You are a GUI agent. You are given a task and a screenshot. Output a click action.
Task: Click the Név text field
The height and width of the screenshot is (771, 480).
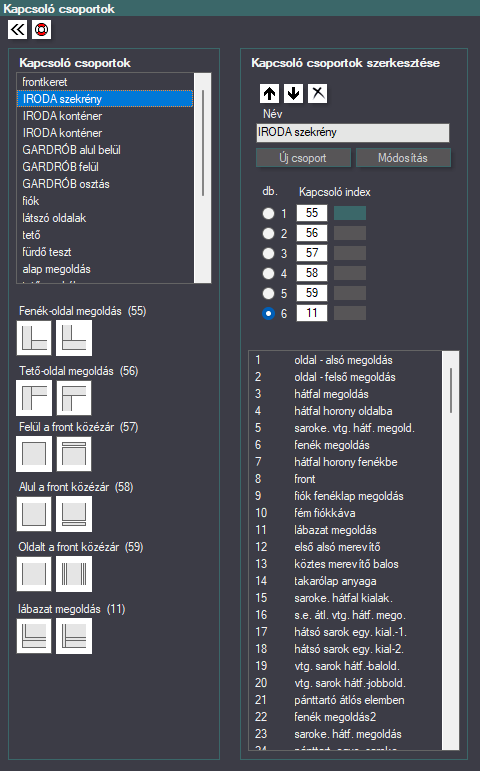tap(353, 132)
